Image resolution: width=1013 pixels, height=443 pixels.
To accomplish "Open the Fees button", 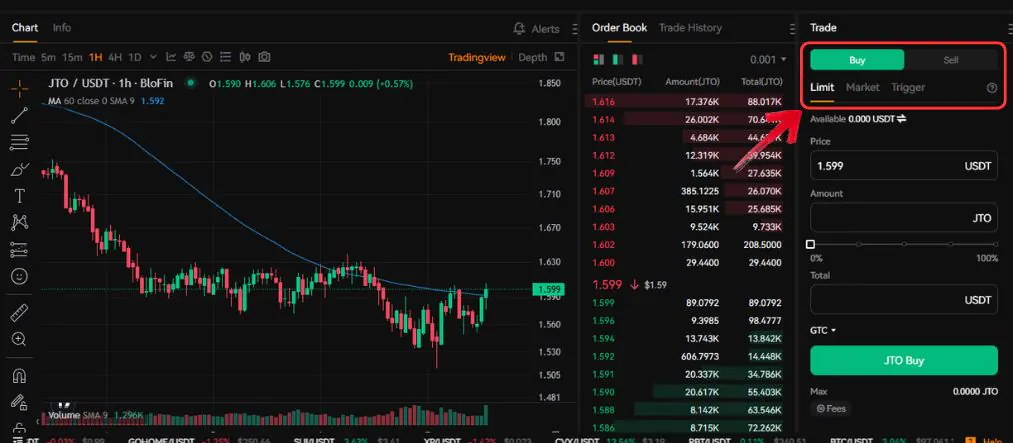I will click(x=830, y=408).
